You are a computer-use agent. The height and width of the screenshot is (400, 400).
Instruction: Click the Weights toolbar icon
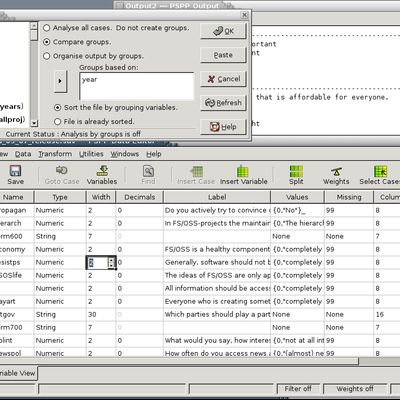click(x=336, y=175)
